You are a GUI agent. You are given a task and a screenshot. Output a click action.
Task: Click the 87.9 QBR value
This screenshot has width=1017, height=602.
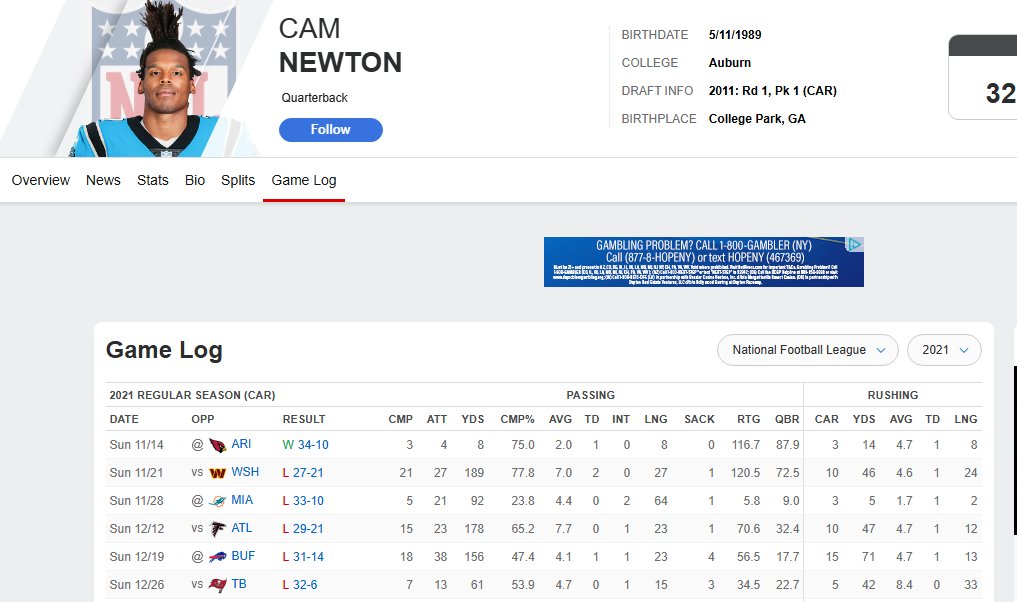tap(787, 445)
